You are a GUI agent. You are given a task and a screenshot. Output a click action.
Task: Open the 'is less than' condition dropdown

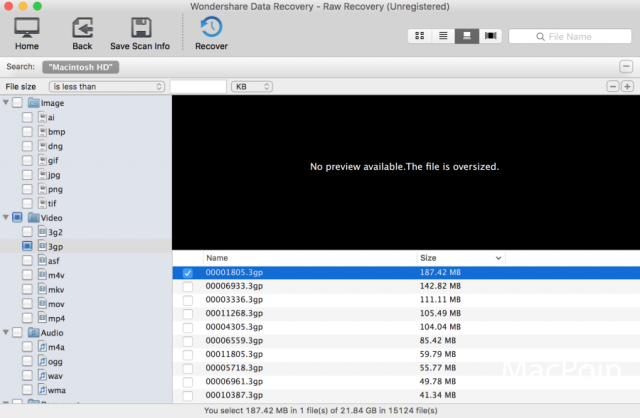pyautogui.click(x=107, y=87)
